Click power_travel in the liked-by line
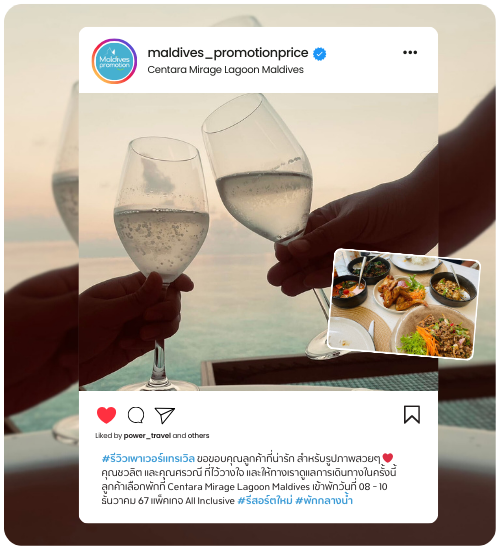This screenshot has height=550, width=500. [147, 436]
